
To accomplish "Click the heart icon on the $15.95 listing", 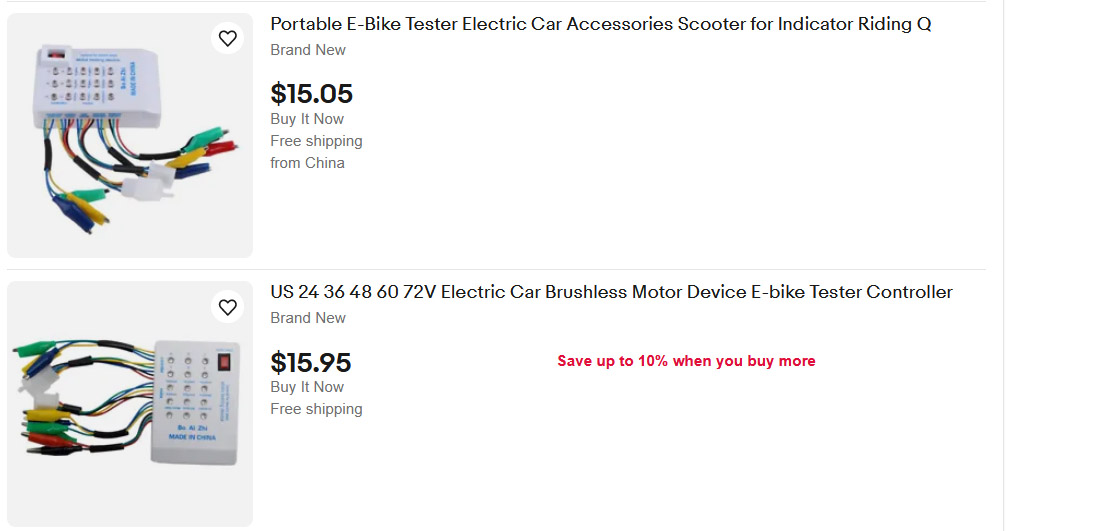I will [x=228, y=307].
